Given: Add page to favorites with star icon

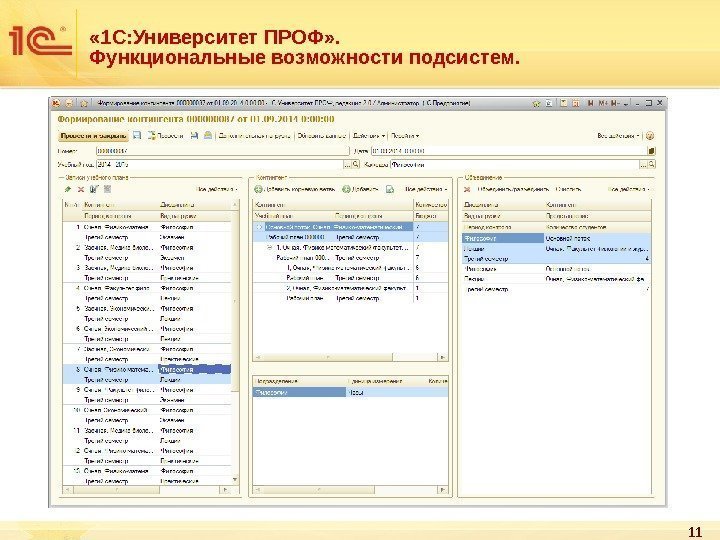Looking at the screenshot, I should (536, 103).
